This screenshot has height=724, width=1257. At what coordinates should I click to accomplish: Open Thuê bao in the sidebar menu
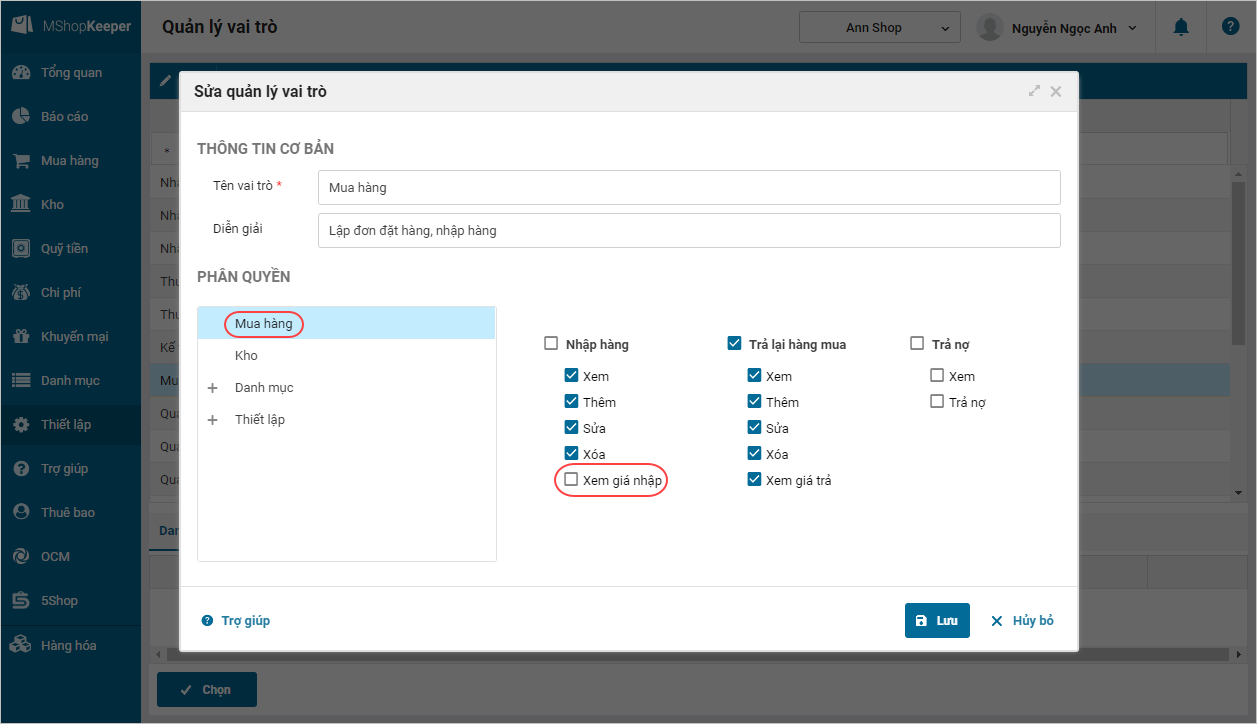pos(67,513)
